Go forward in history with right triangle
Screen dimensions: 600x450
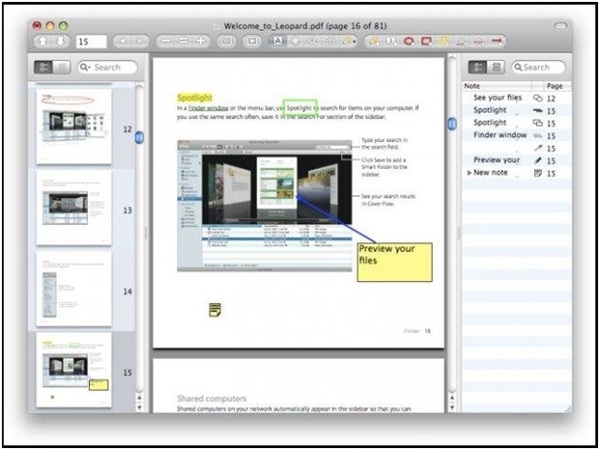pyautogui.click(x=140, y=41)
